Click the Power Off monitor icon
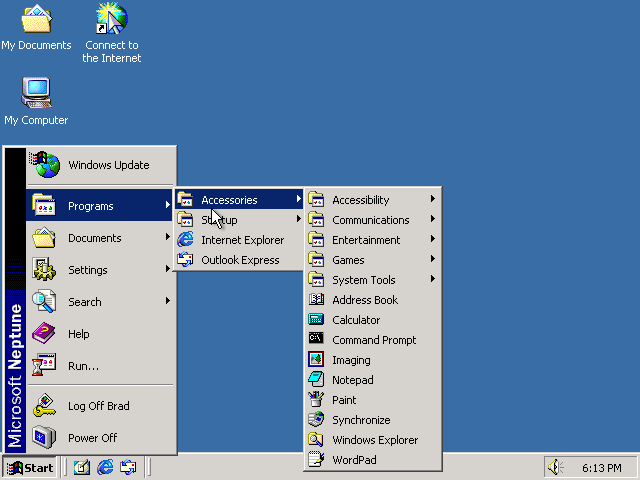 tap(44, 437)
